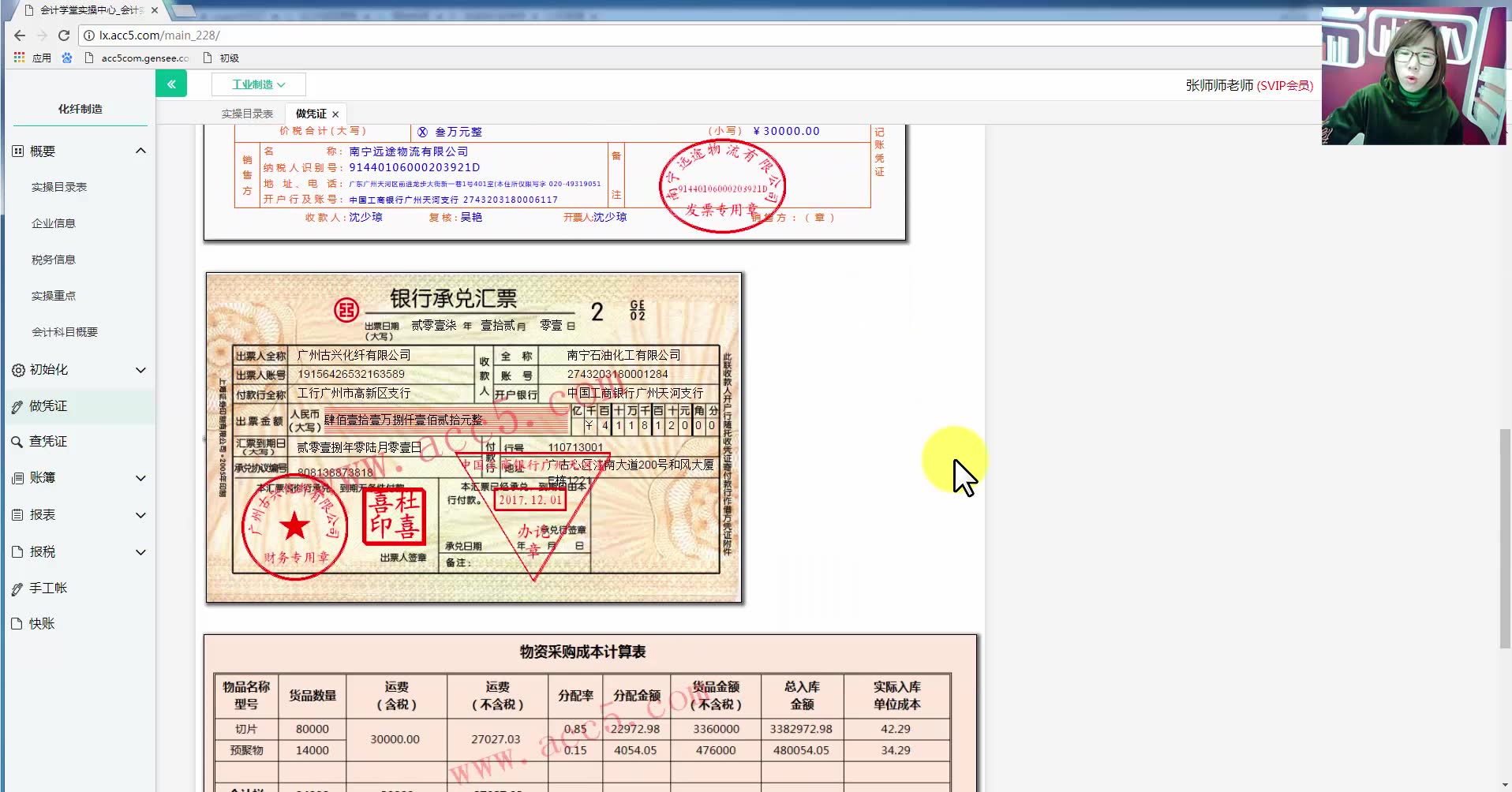Click the browser forward arrow
The image size is (1512, 792).
click(x=42, y=35)
